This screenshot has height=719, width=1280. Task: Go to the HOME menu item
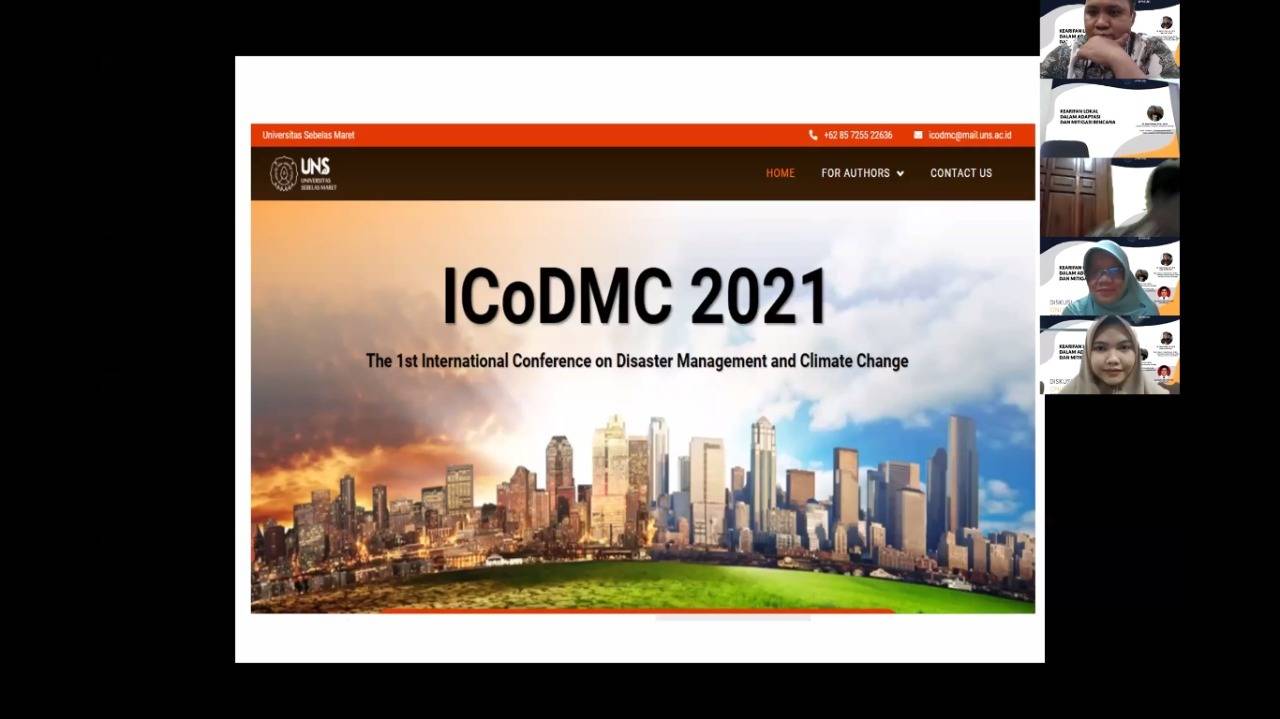(x=780, y=173)
